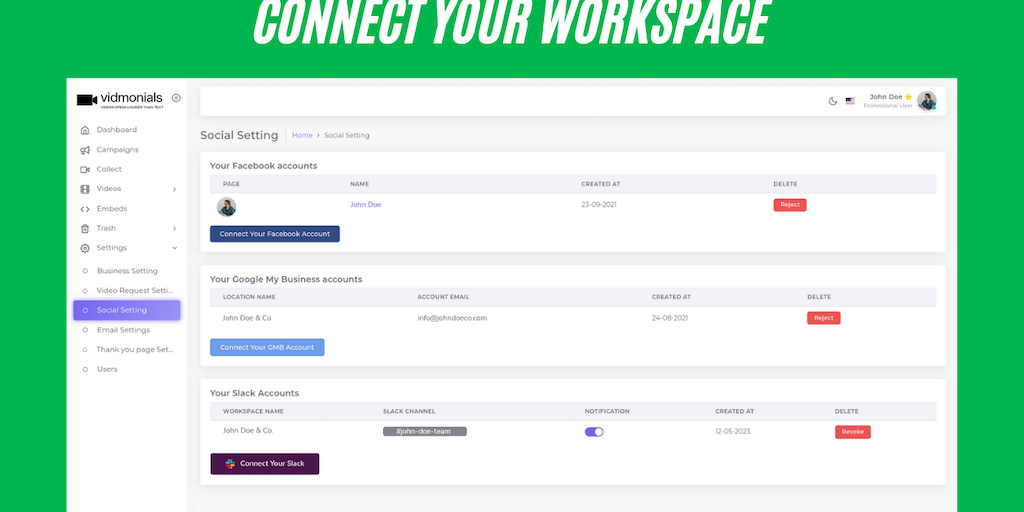Click the Collect video camera icon
The width and height of the screenshot is (1024, 512).
(x=84, y=169)
